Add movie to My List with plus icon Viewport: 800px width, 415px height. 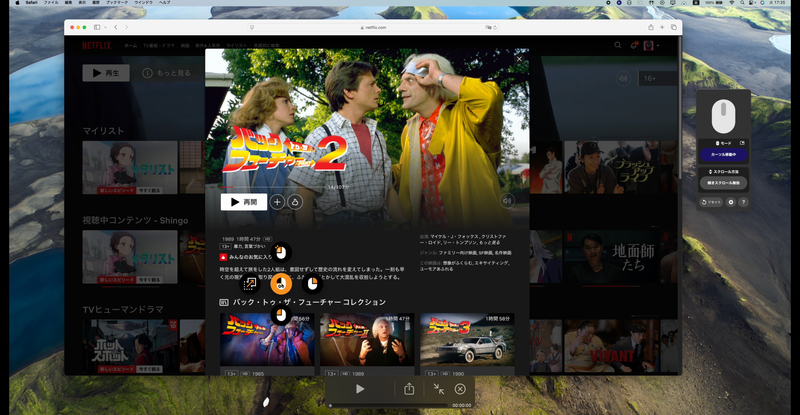[277, 202]
